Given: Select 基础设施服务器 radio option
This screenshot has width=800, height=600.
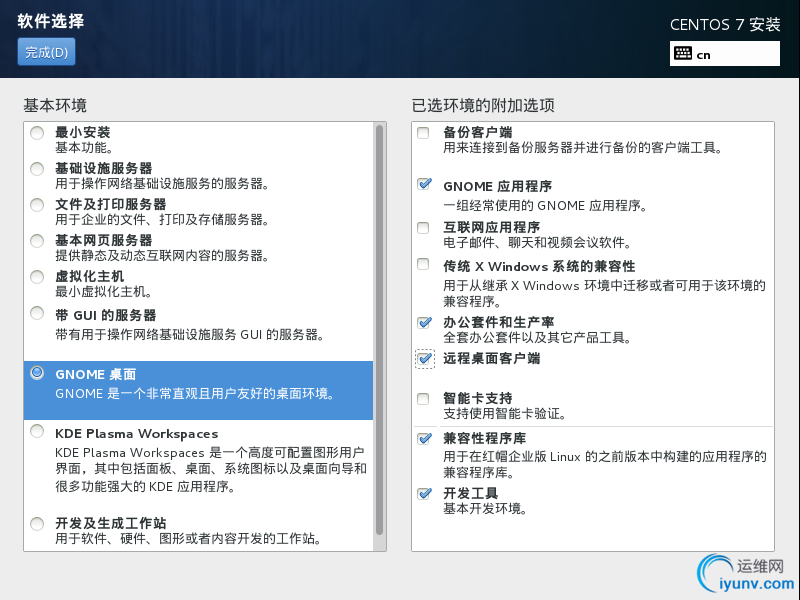Looking at the screenshot, I should [x=37, y=169].
